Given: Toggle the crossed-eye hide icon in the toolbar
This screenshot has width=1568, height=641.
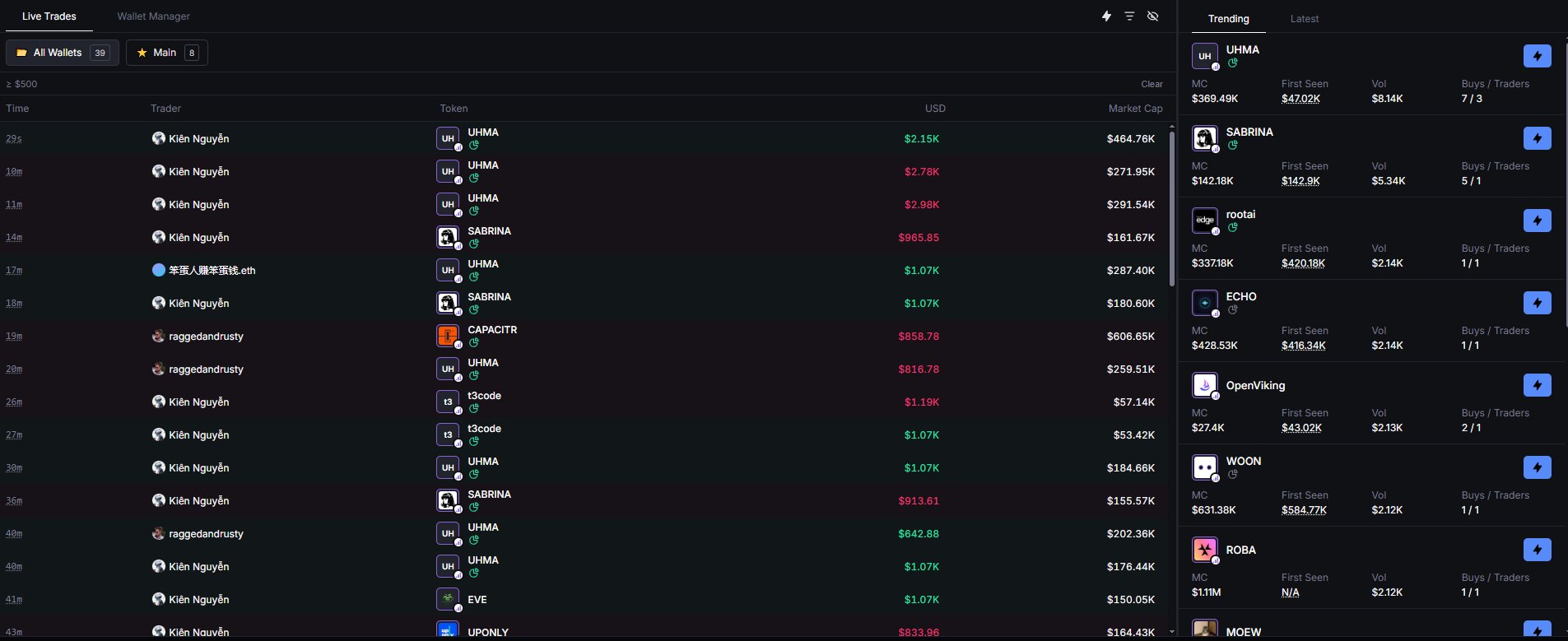Looking at the screenshot, I should pos(1153,16).
